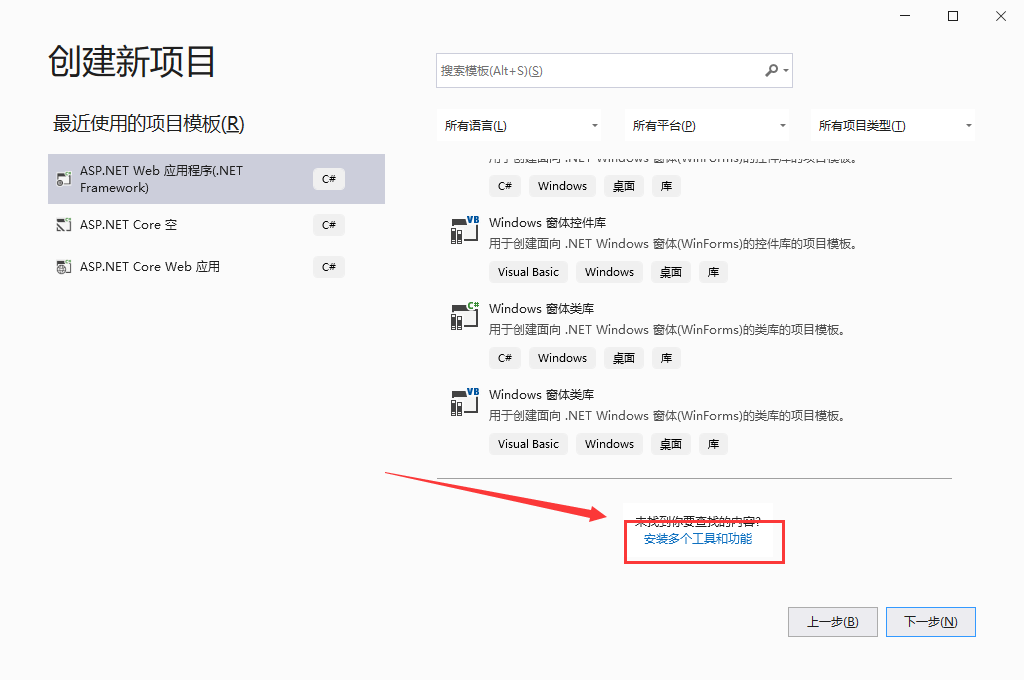
Task: Click the C# tag in the partially hidden top template
Action: point(505,186)
